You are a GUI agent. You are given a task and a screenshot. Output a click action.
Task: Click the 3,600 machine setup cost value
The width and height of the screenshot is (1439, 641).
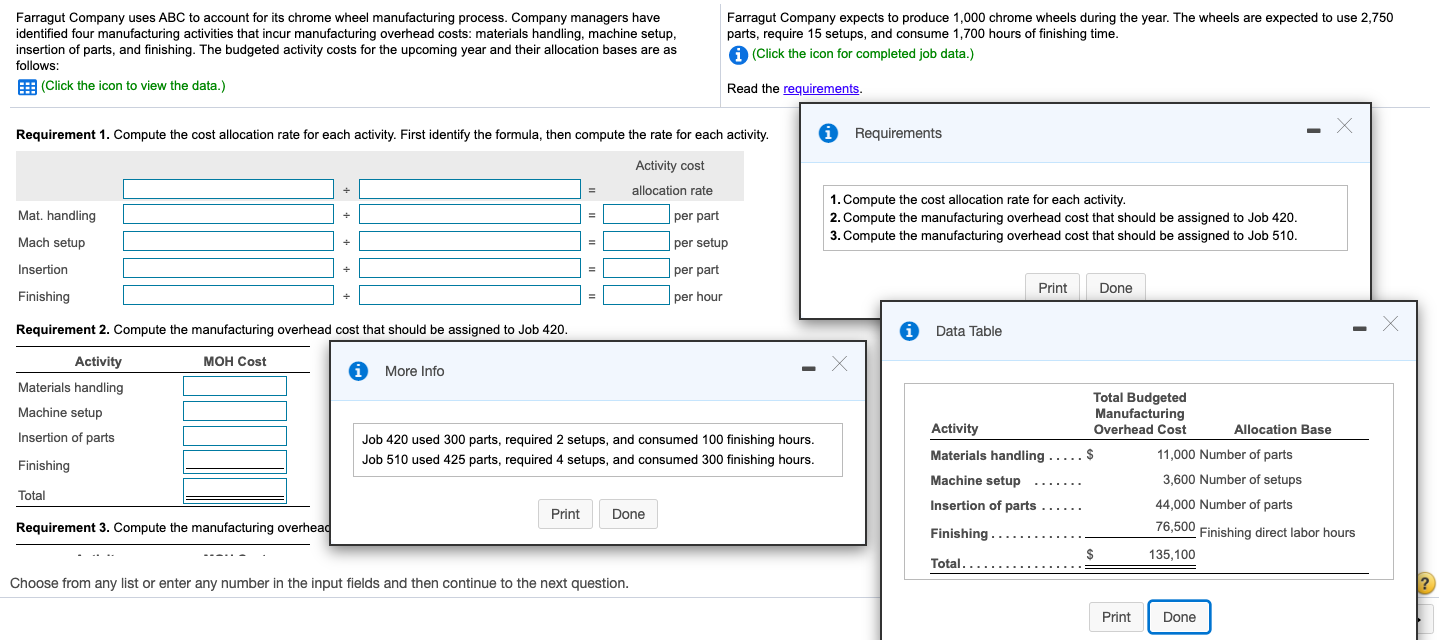(1178, 480)
